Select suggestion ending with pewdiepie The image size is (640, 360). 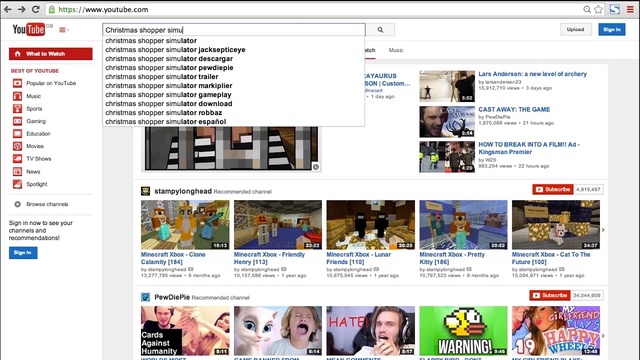[x=233, y=68]
